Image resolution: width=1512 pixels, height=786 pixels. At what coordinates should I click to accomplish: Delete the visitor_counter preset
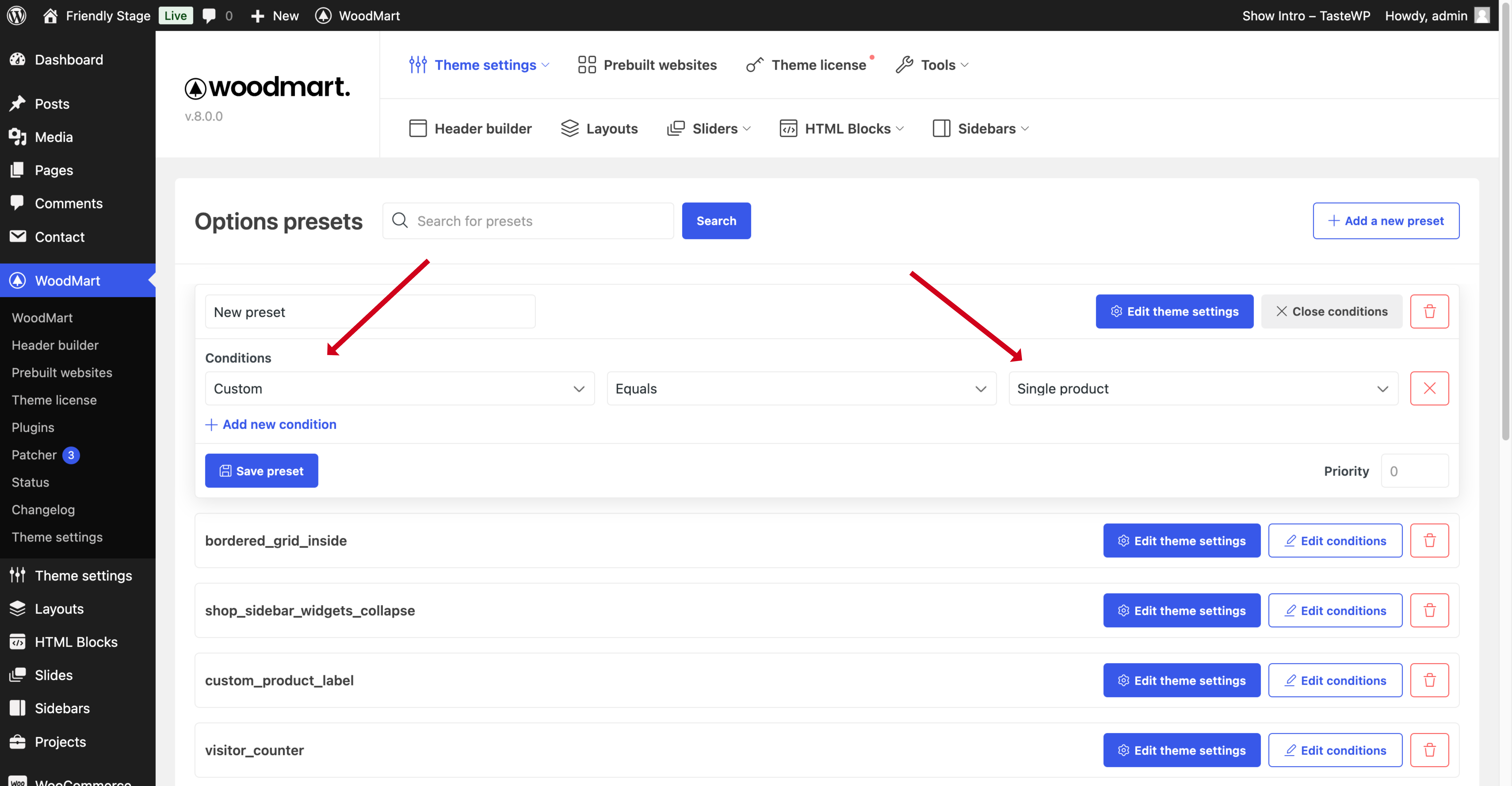click(x=1429, y=750)
